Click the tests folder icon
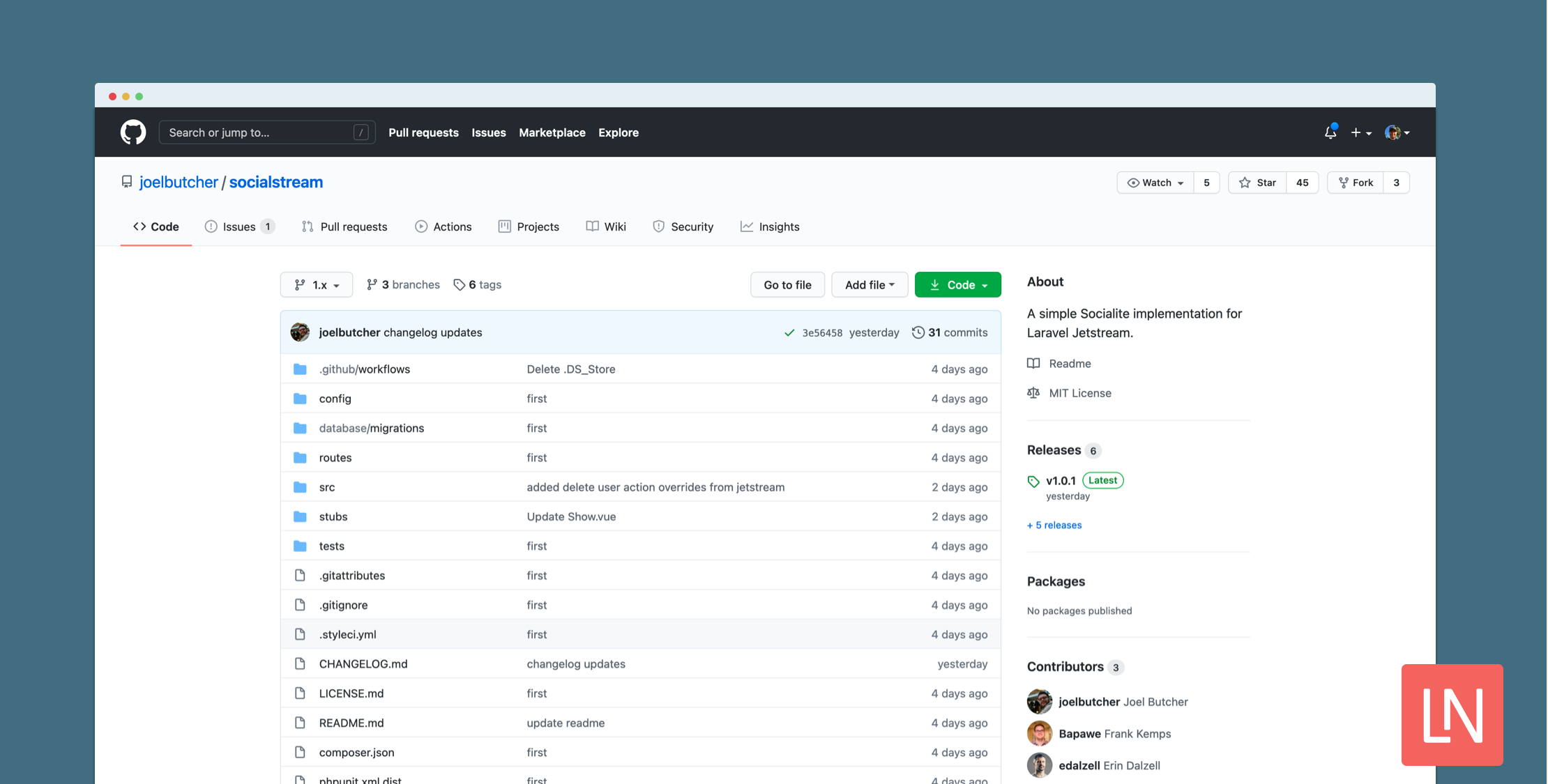The width and height of the screenshot is (1548, 784). click(300, 546)
